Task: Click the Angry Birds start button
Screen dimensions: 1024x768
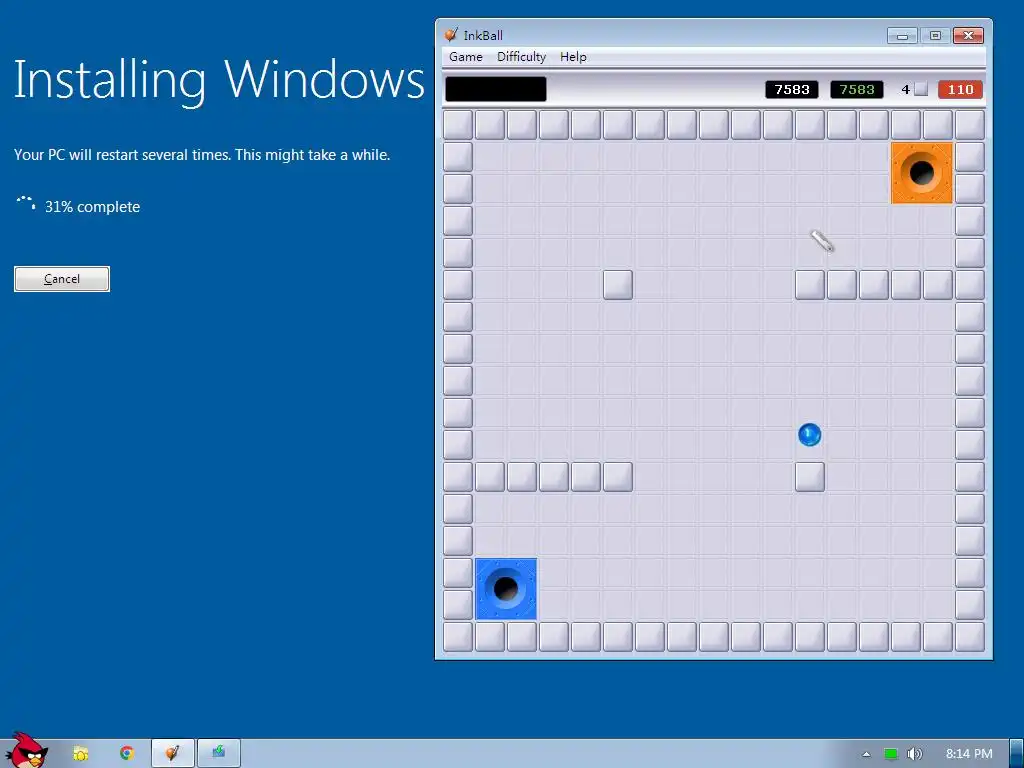Action: point(26,751)
